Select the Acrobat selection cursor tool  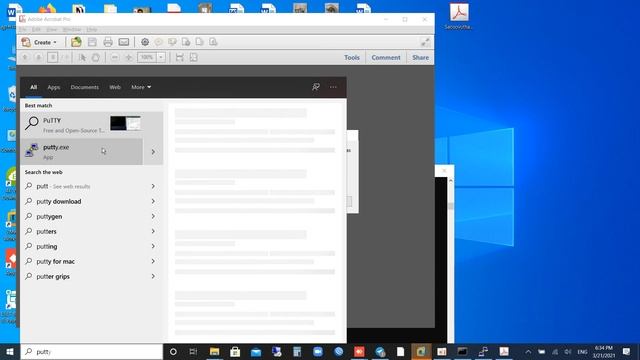(x=82, y=58)
